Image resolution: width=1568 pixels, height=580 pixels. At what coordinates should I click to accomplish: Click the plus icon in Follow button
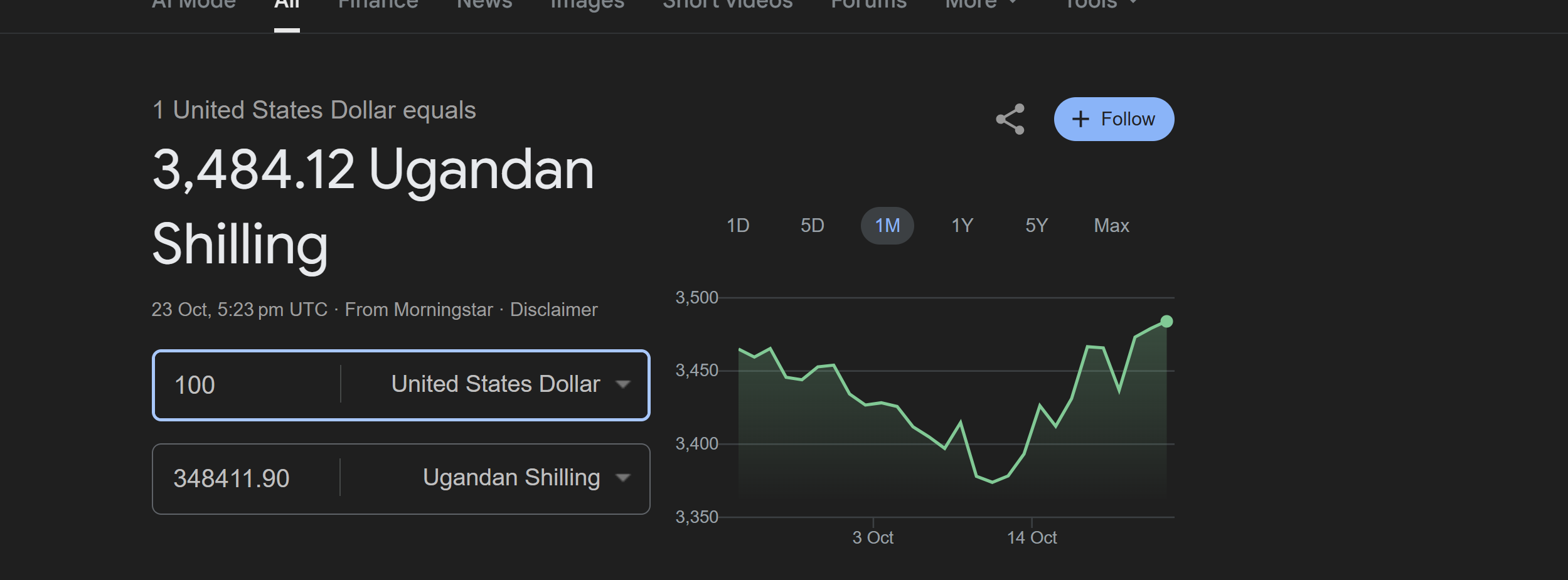point(1080,119)
